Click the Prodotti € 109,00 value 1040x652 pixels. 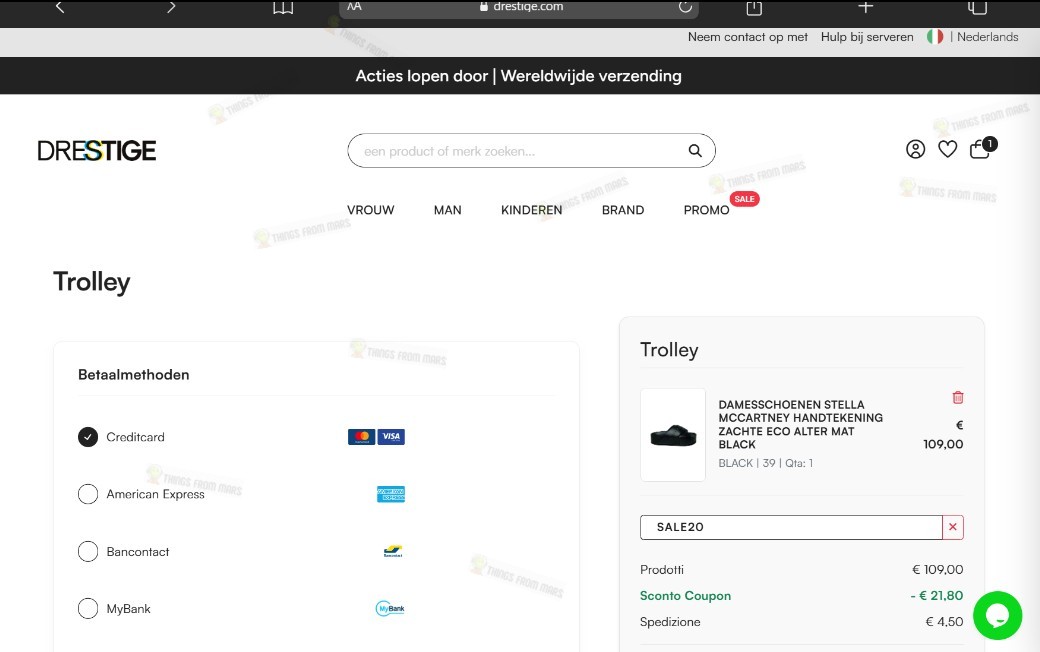point(937,570)
